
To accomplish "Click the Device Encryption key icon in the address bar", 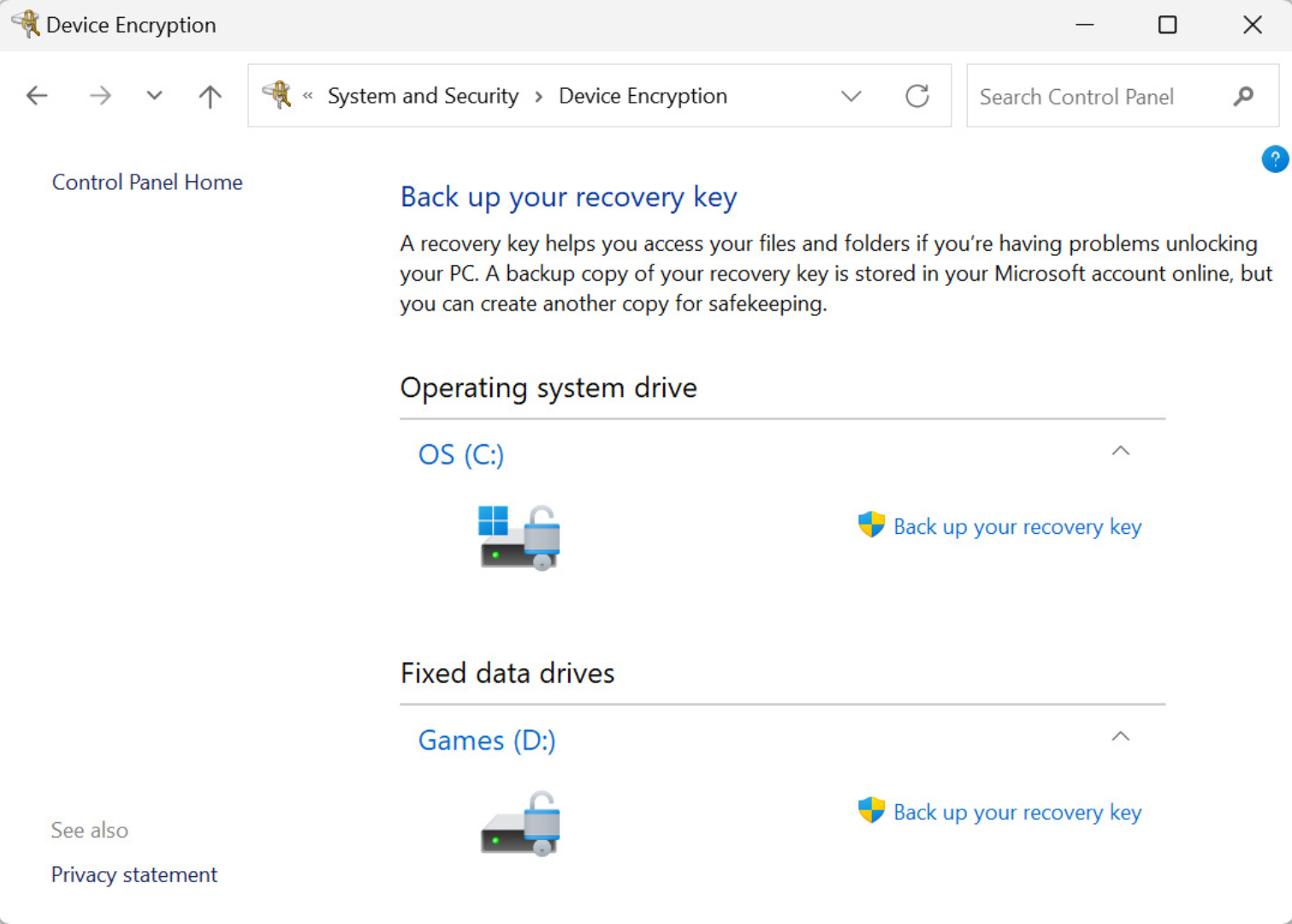I will [x=278, y=95].
